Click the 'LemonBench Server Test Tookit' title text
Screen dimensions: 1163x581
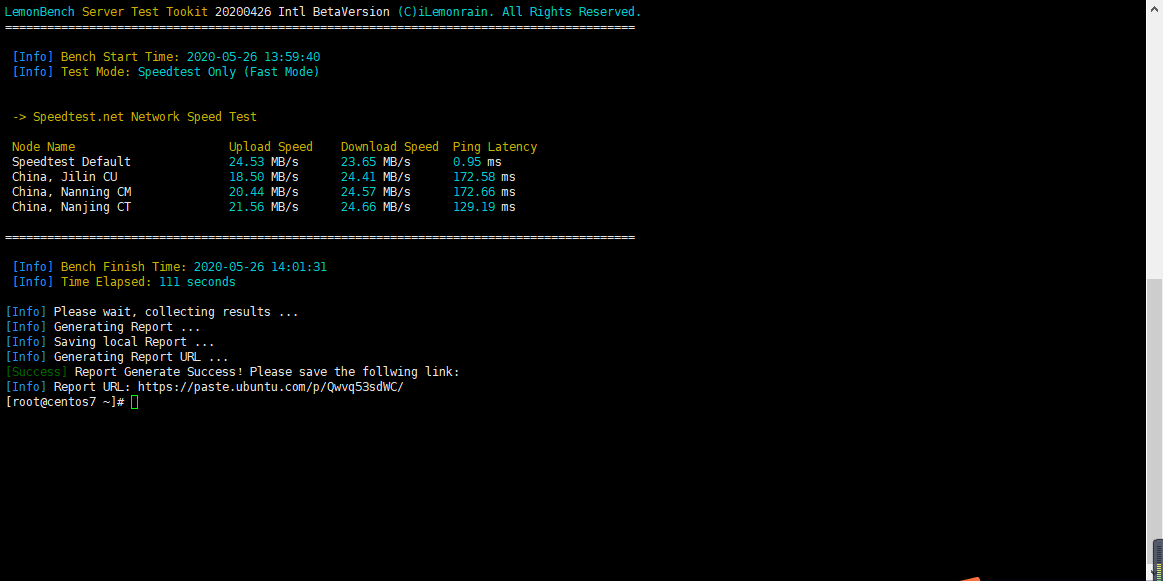pyautogui.click(x=107, y=12)
